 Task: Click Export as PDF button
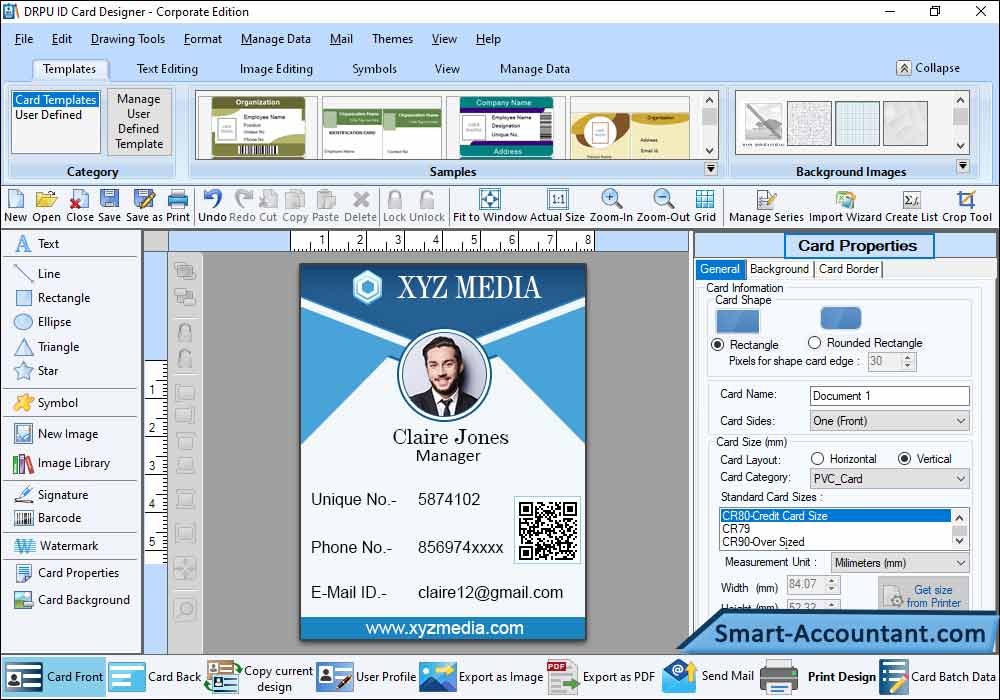click(601, 677)
